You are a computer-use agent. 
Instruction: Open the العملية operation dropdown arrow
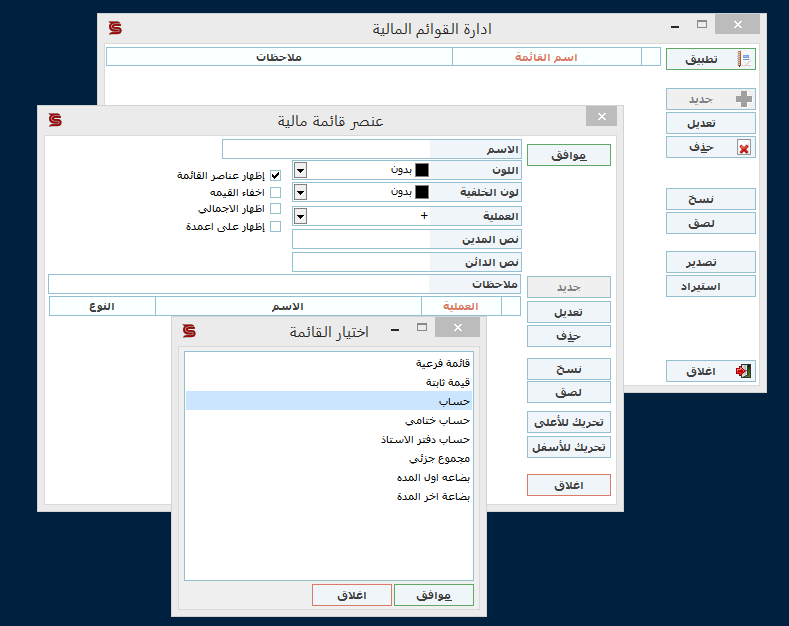300,216
